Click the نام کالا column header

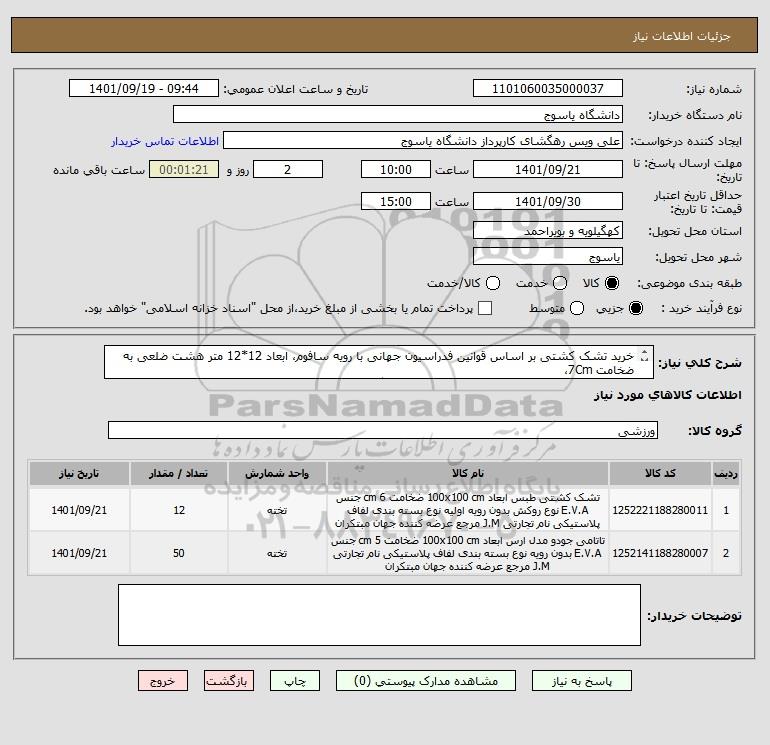tap(468, 473)
